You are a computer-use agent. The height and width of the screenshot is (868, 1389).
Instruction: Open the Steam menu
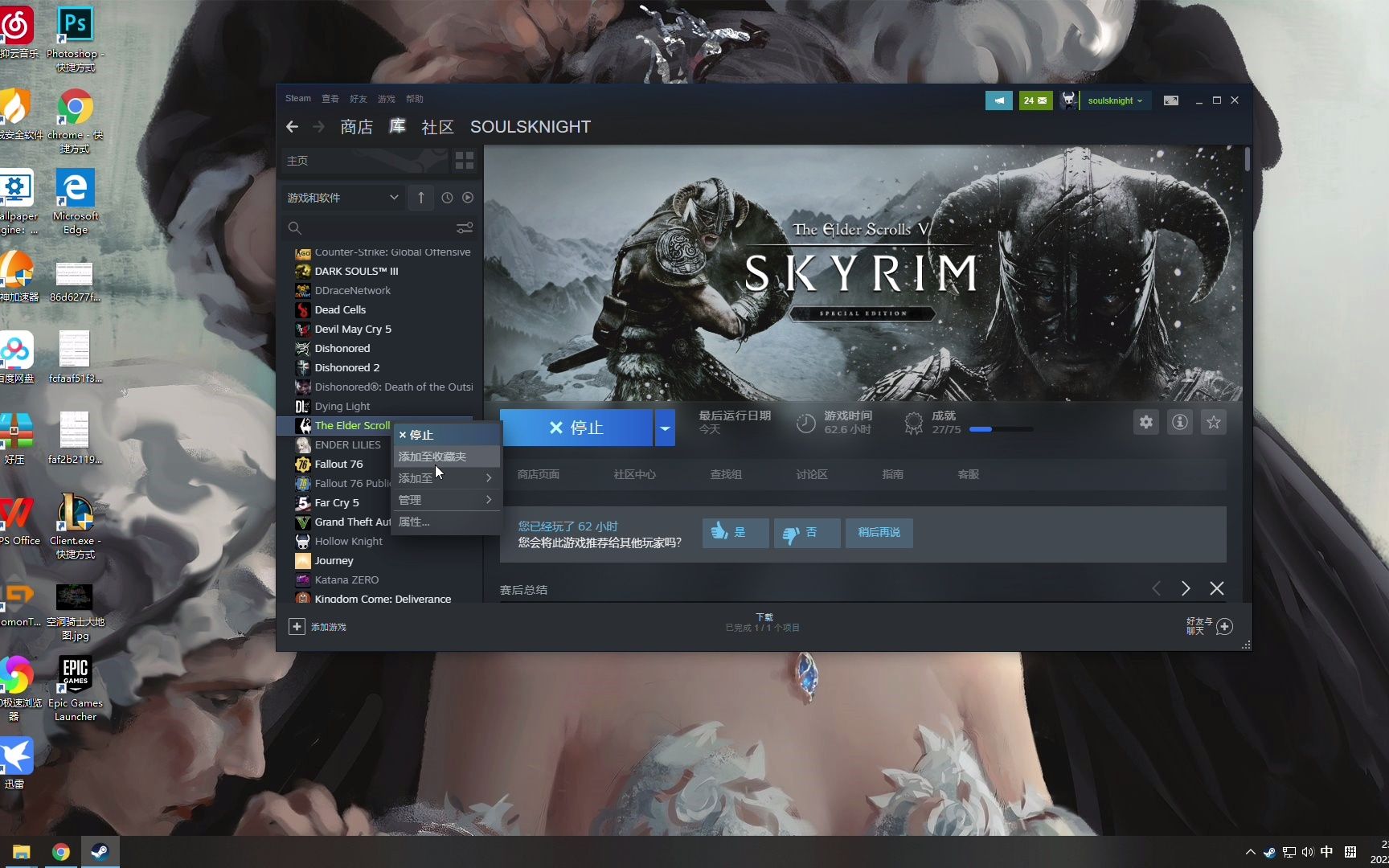[298, 99]
